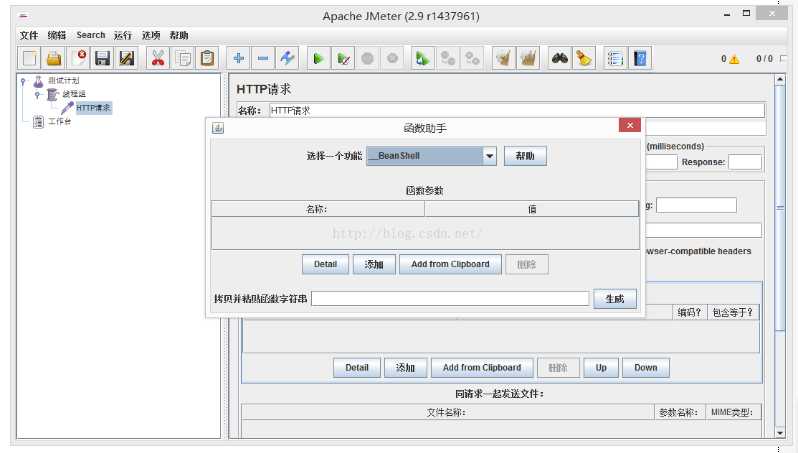
Task: Start without pauses via second play icon
Action: 343,59
